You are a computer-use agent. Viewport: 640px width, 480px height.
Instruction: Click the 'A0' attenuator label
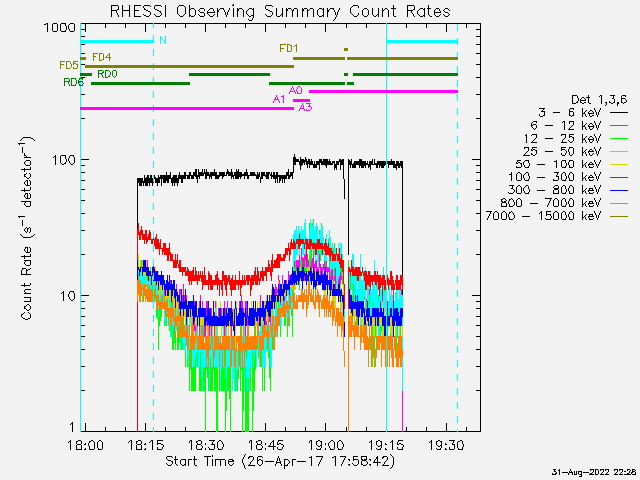pyautogui.click(x=296, y=90)
